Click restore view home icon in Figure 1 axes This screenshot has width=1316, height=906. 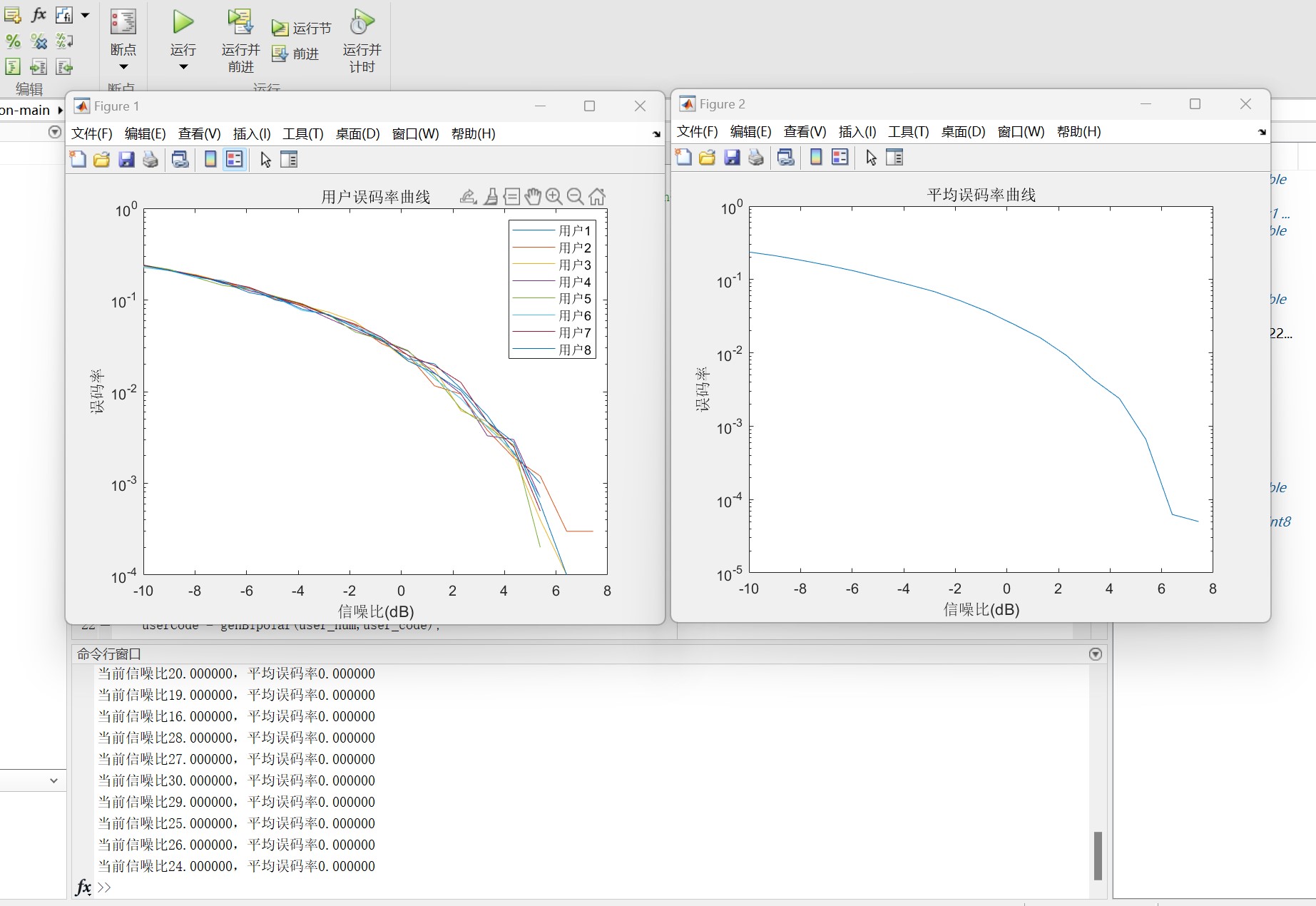click(598, 196)
